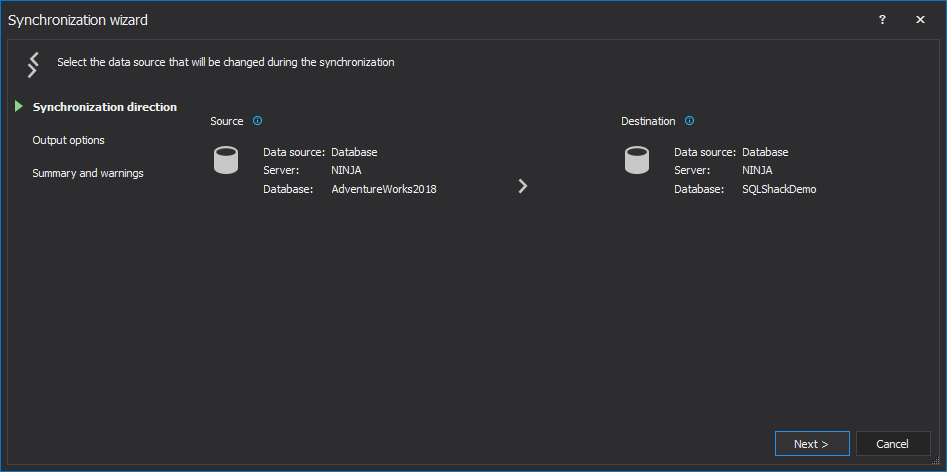Click the Source server NINJA value

pyautogui.click(x=346, y=170)
